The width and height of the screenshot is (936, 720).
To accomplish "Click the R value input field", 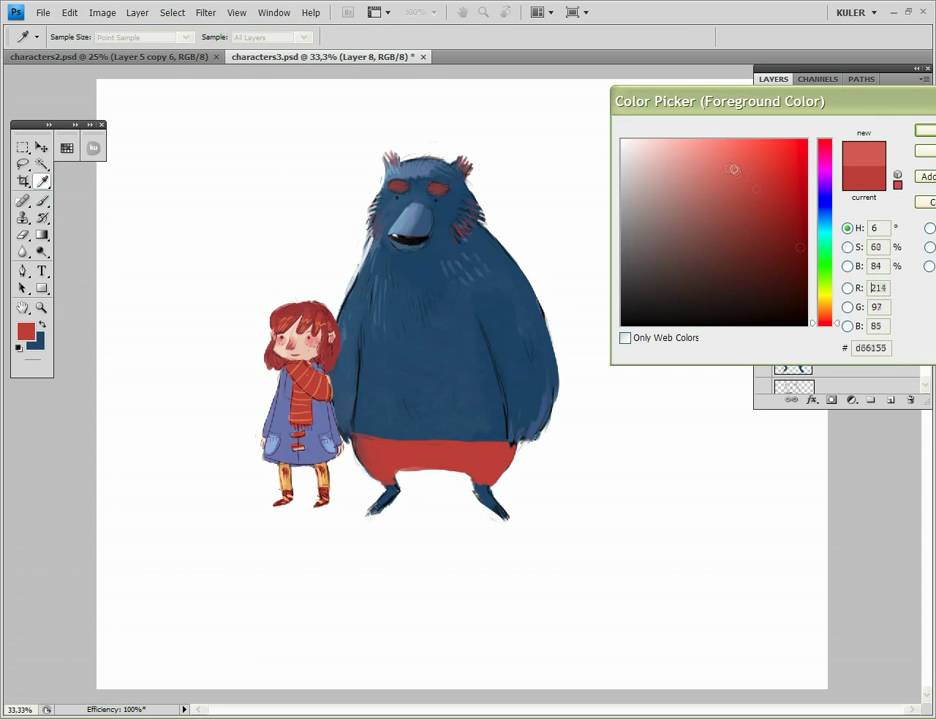I will pos(879,288).
